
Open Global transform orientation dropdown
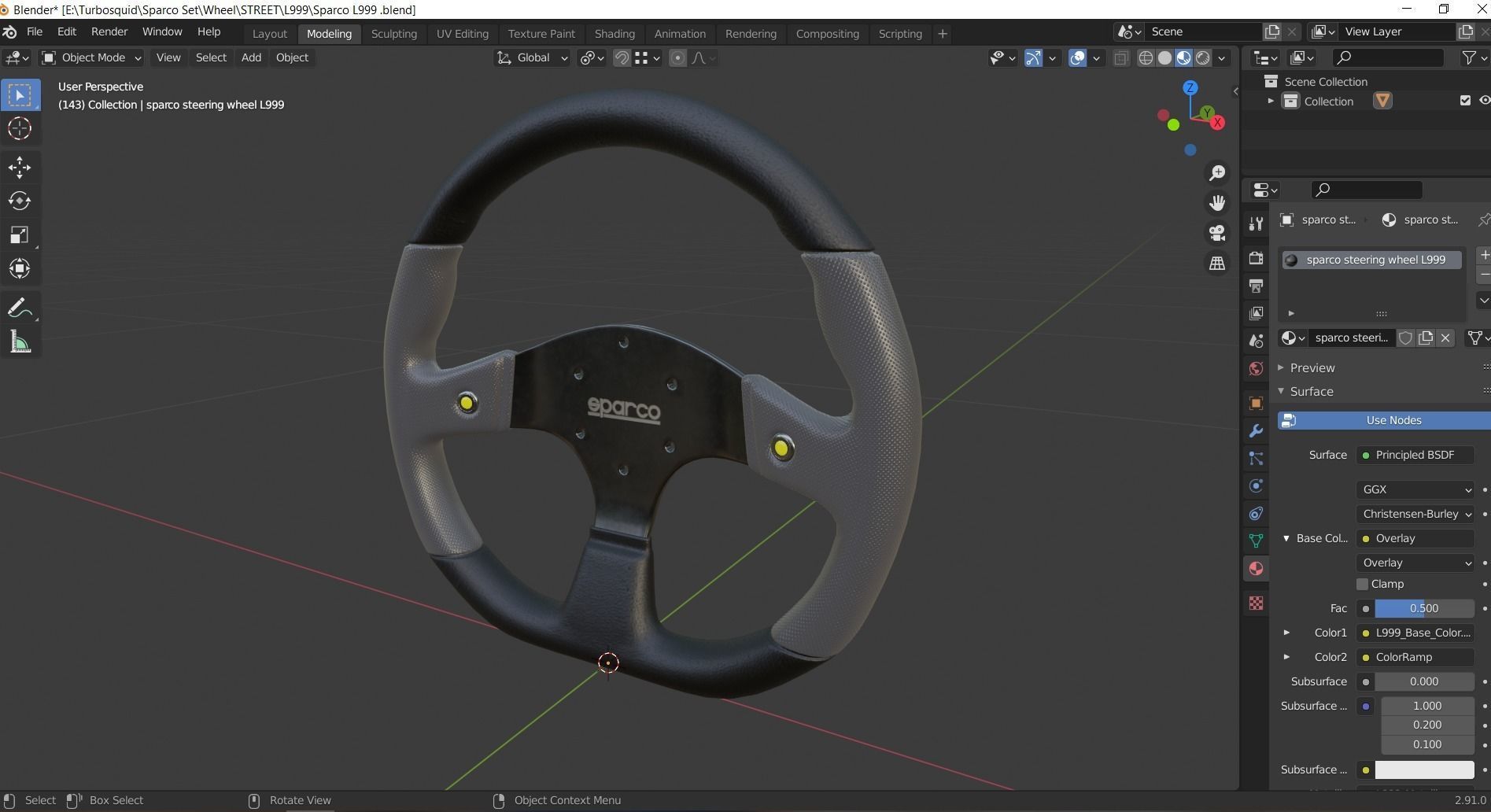coord(532,57)
